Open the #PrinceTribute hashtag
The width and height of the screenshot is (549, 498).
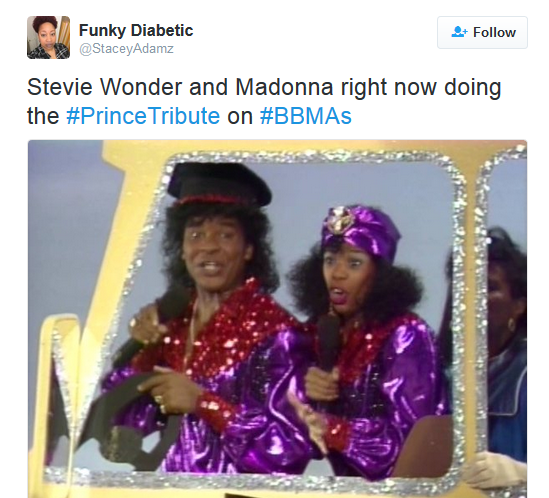click(143, 116)
